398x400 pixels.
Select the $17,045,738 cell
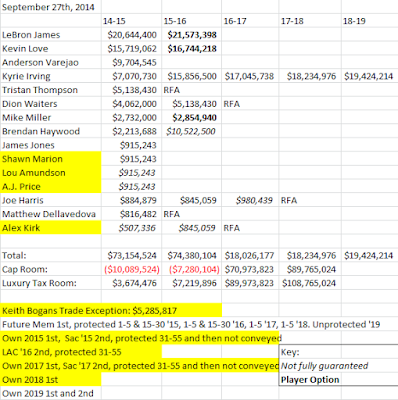pos(249,76)
